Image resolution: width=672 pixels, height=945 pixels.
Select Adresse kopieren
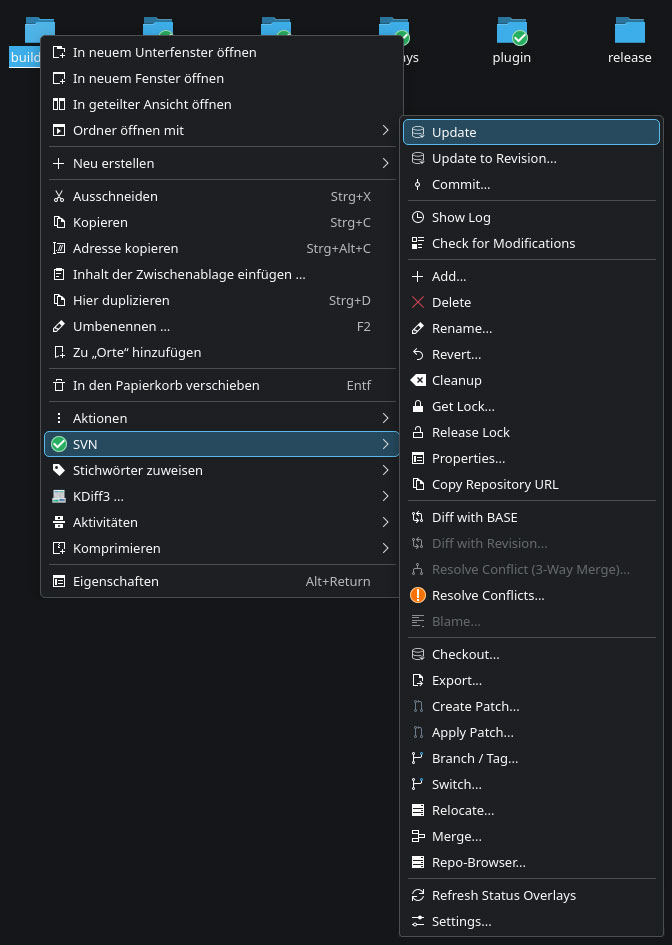point(221,248)
